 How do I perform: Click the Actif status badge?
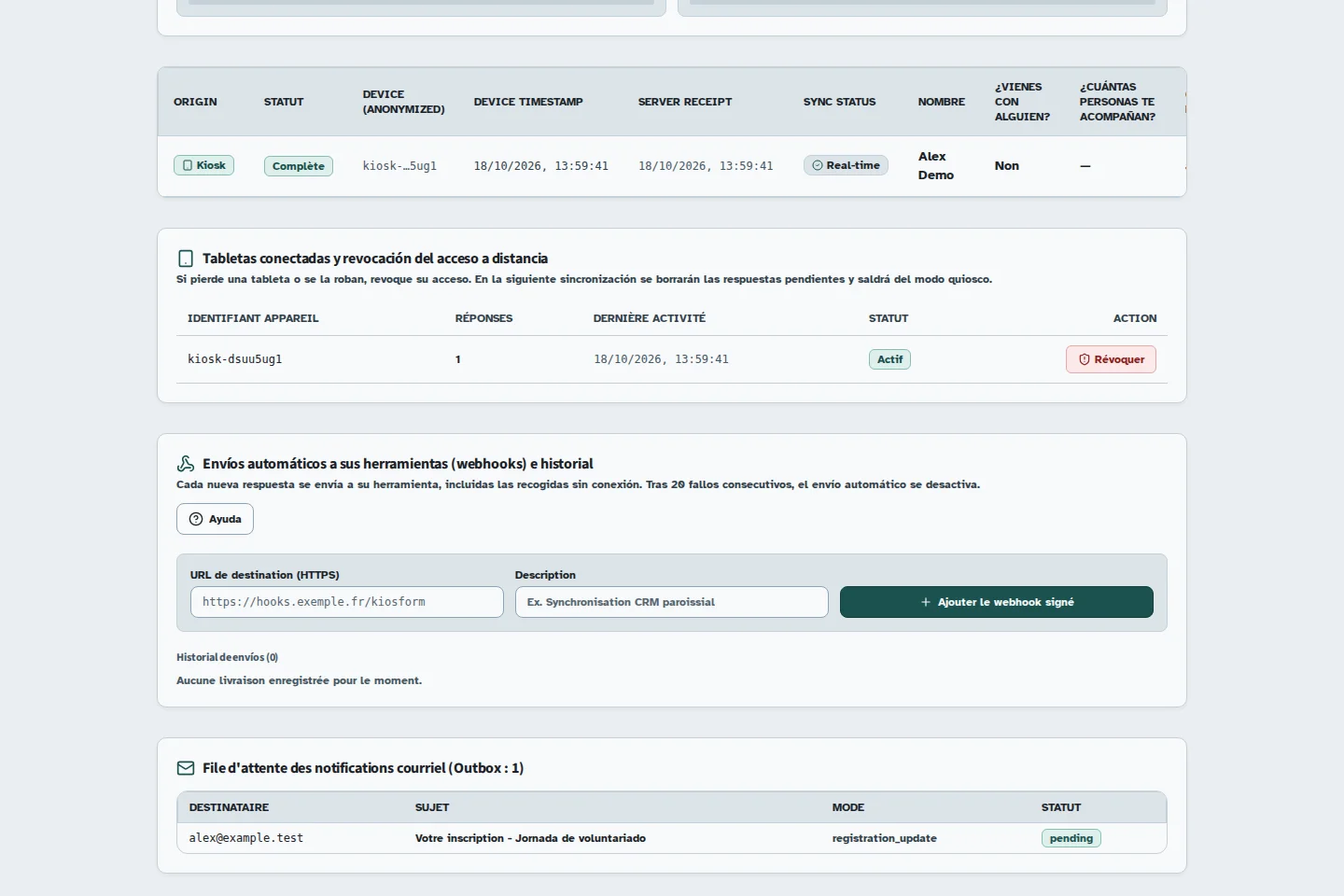pos(889,359)
